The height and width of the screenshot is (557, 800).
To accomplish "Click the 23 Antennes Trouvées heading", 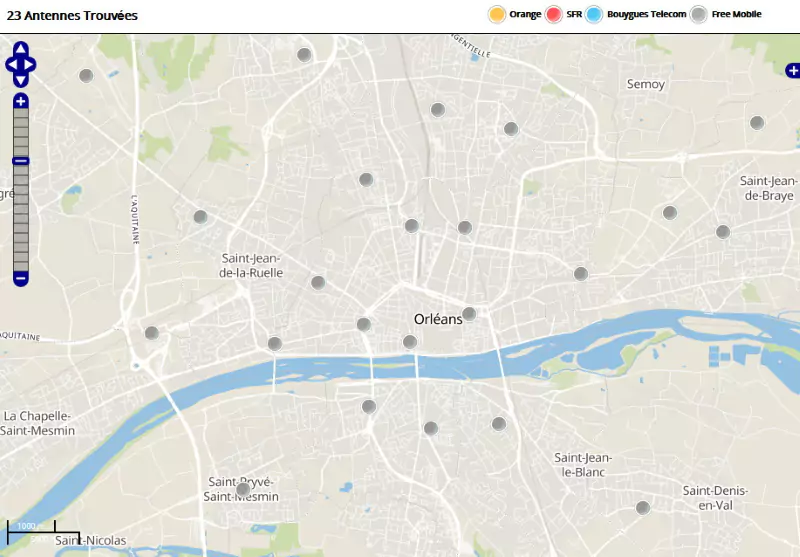I will click(x=72, y=16).
